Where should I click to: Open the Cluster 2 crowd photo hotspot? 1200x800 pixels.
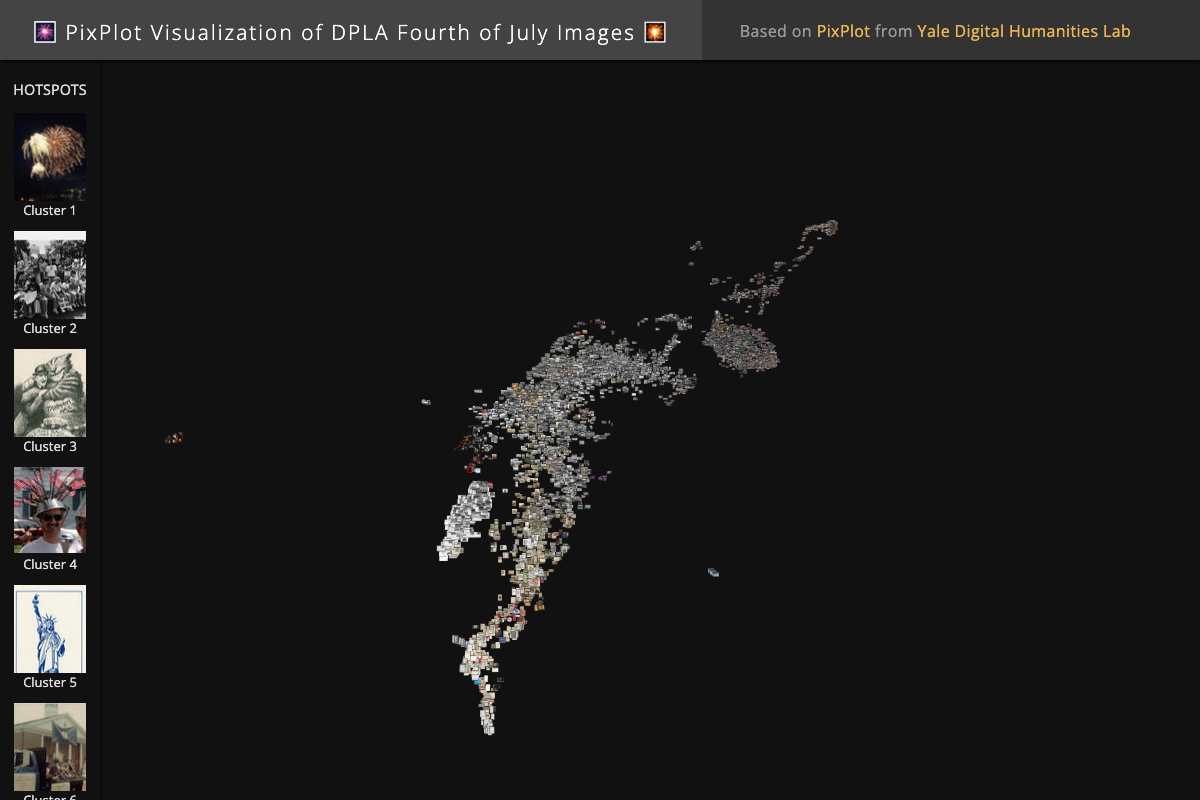point(50,275)
